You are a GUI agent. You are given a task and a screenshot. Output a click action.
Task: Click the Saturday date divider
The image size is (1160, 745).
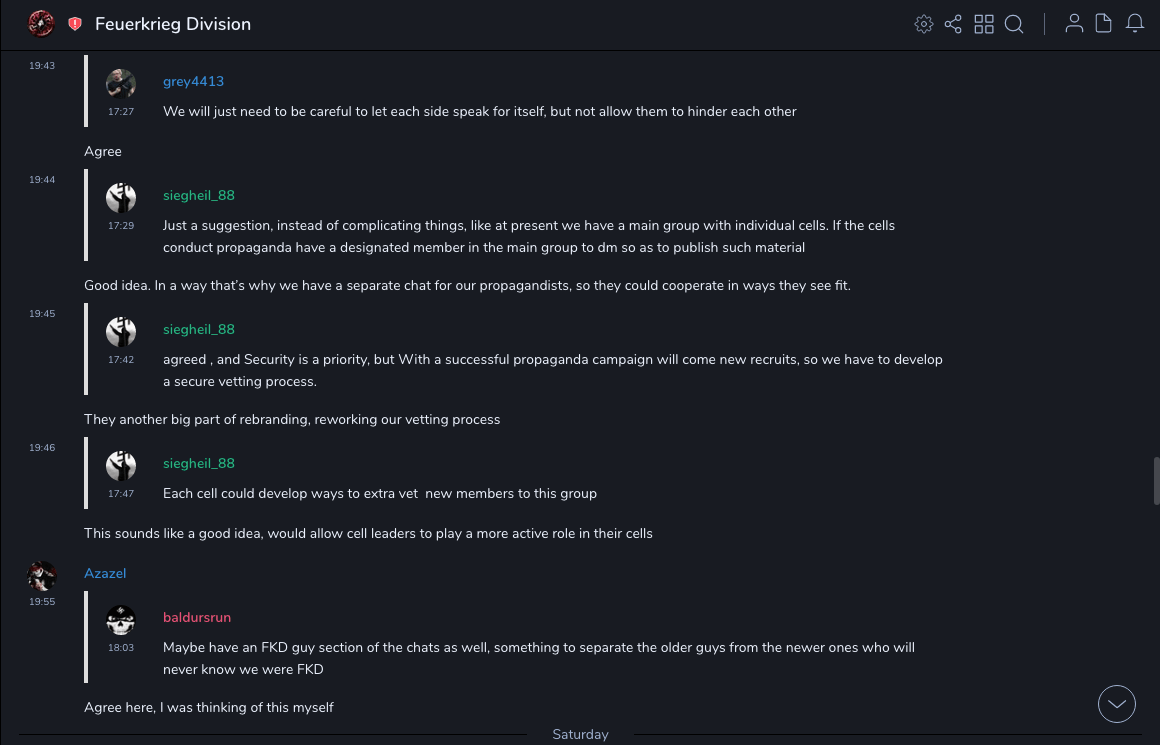click(x=580, y=734)
